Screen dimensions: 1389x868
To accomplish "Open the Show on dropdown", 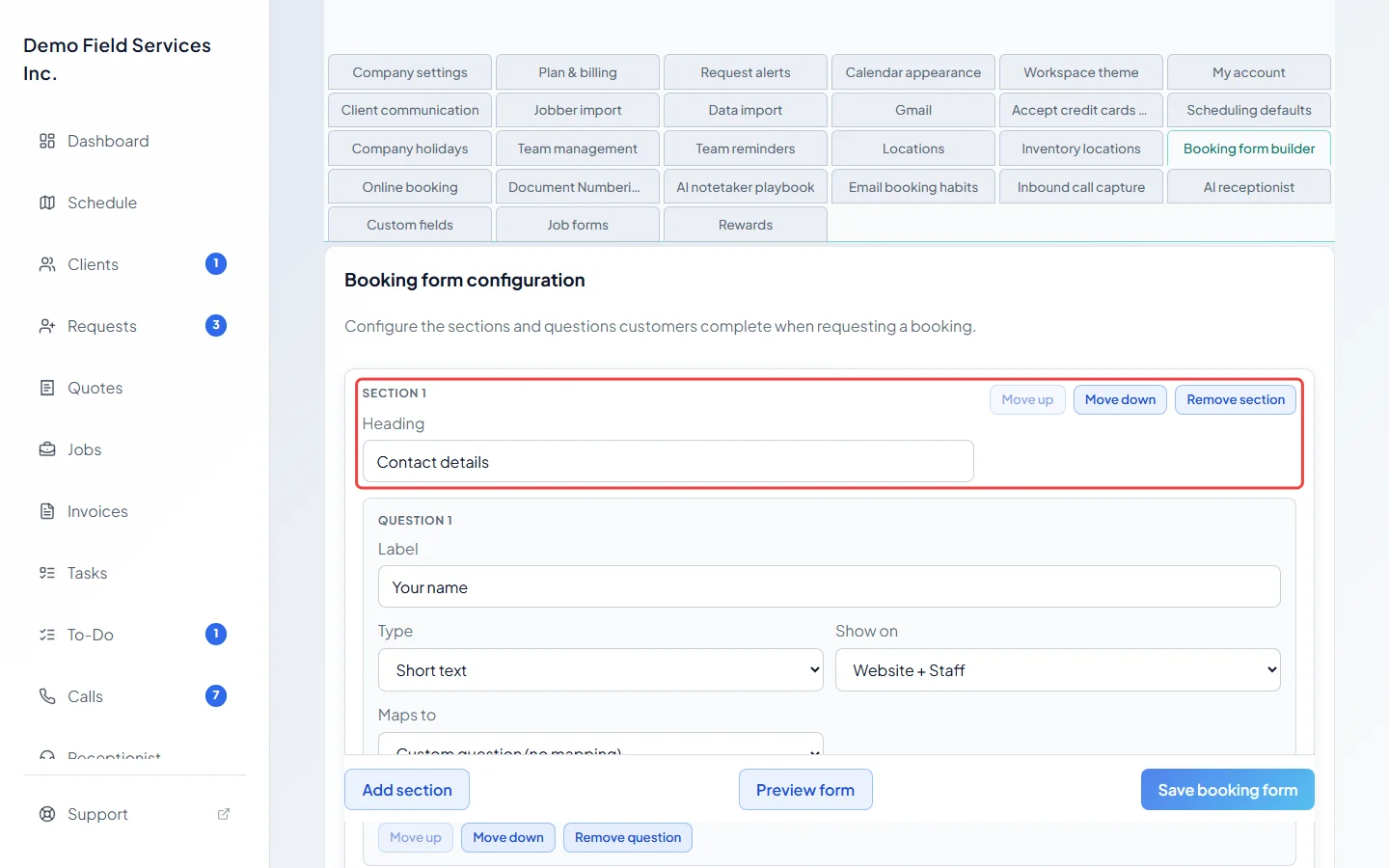I will (1058, 670).
